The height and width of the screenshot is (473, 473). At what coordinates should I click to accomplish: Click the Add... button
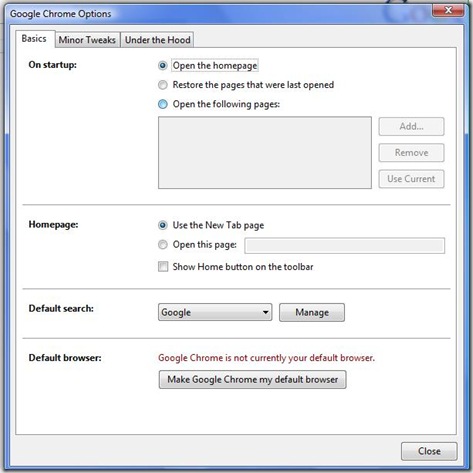pos(411,126)
